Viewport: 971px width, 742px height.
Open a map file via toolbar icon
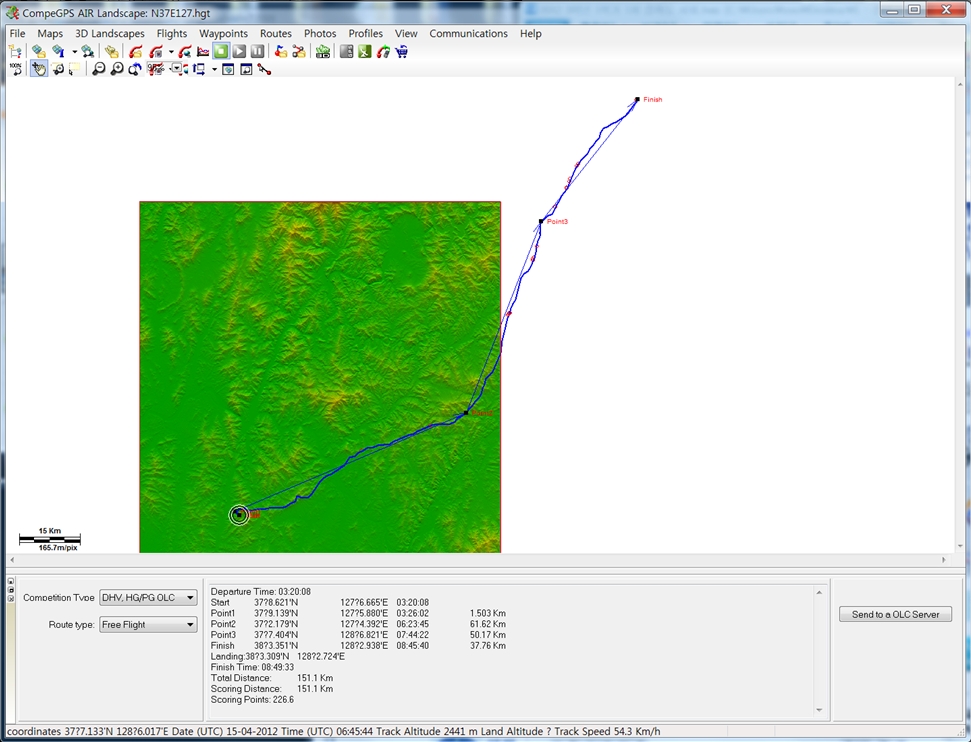39,51
